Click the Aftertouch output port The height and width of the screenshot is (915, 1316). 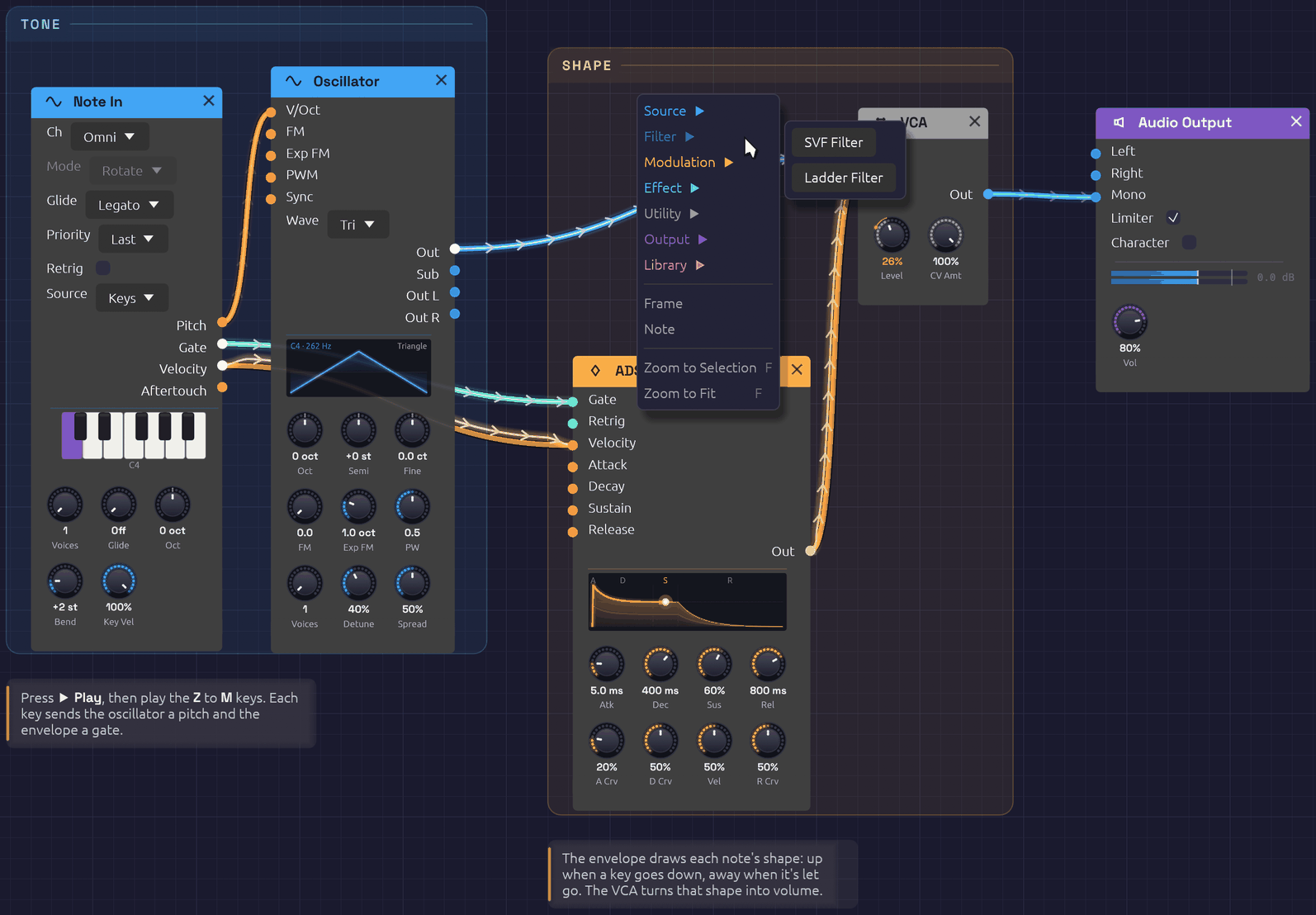(222, 387)
